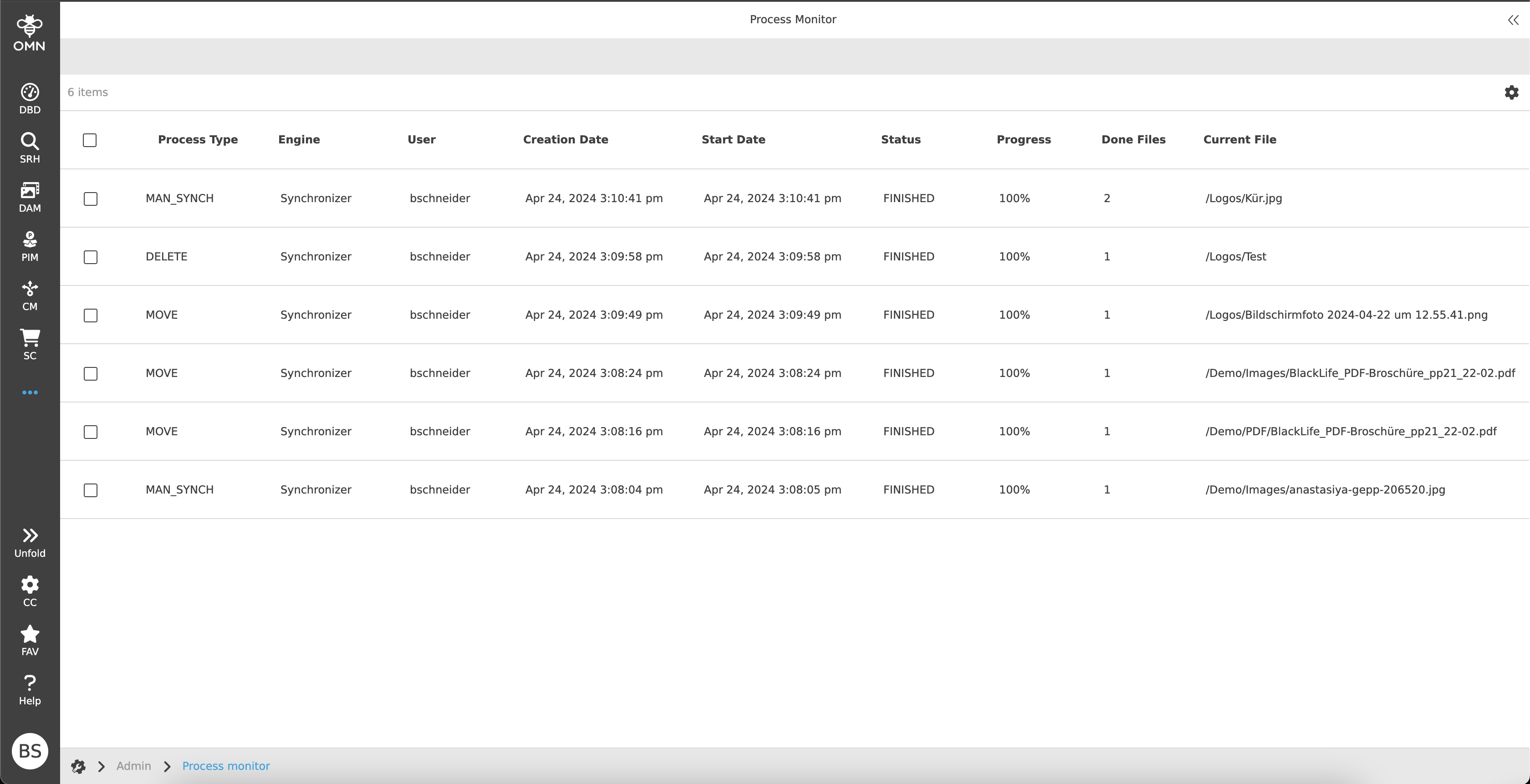Screen dimensions: 1530x784
Task: Open the table settings gear icon
Action: coord(1512,92)
